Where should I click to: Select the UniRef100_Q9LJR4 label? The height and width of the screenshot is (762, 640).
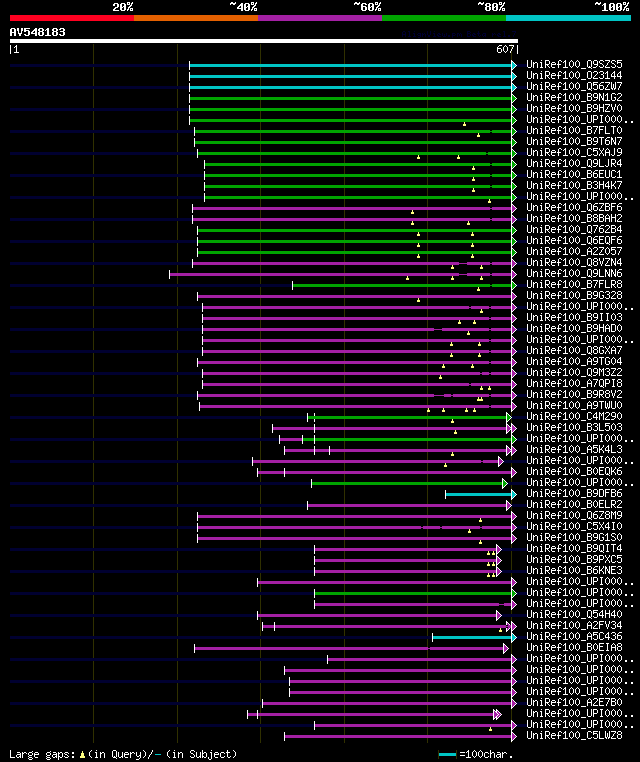pyautogui.click(x=574, y=163)
